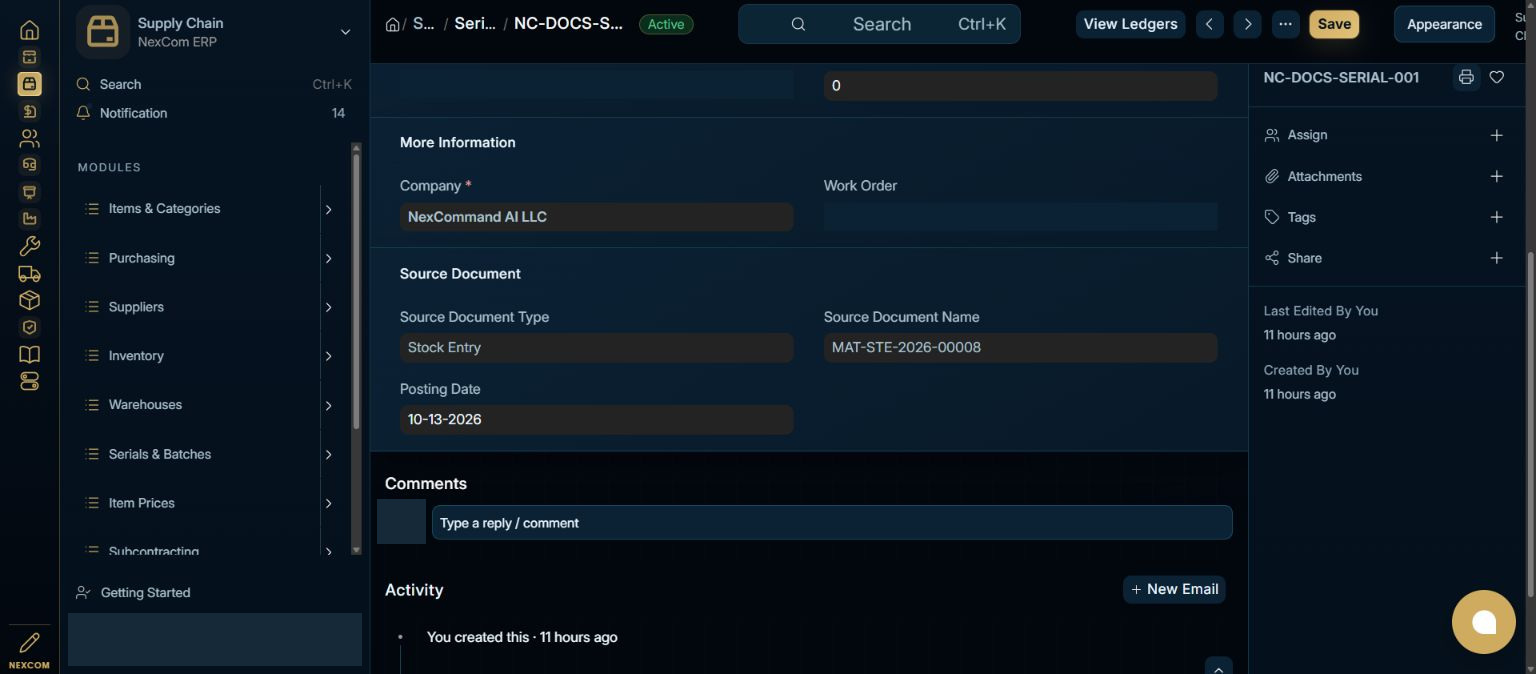Go to home icon in left rail

point(29,30)
